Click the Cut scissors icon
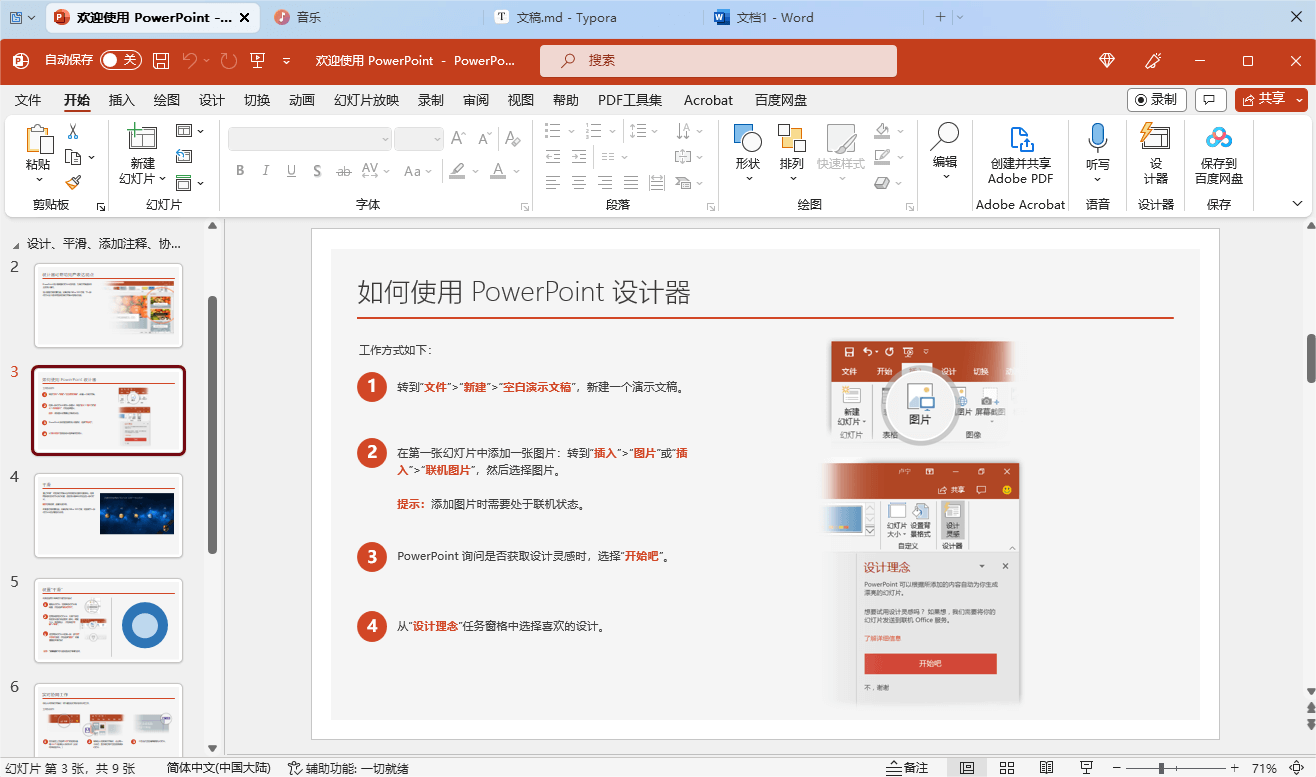This screenshot has height=777, width=1316. (73, 132)
